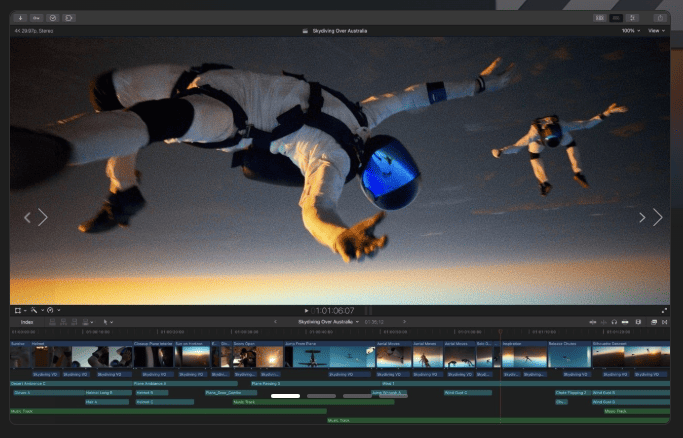Screen dimensions: 683x438
Task: Select the Desert Ambience audio clip
Action: tap(71, 384)
